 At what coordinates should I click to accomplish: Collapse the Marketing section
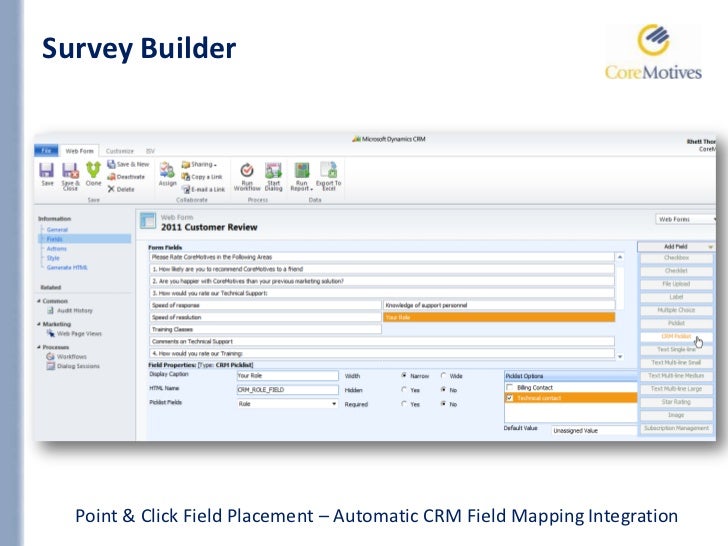coord(39,324)
